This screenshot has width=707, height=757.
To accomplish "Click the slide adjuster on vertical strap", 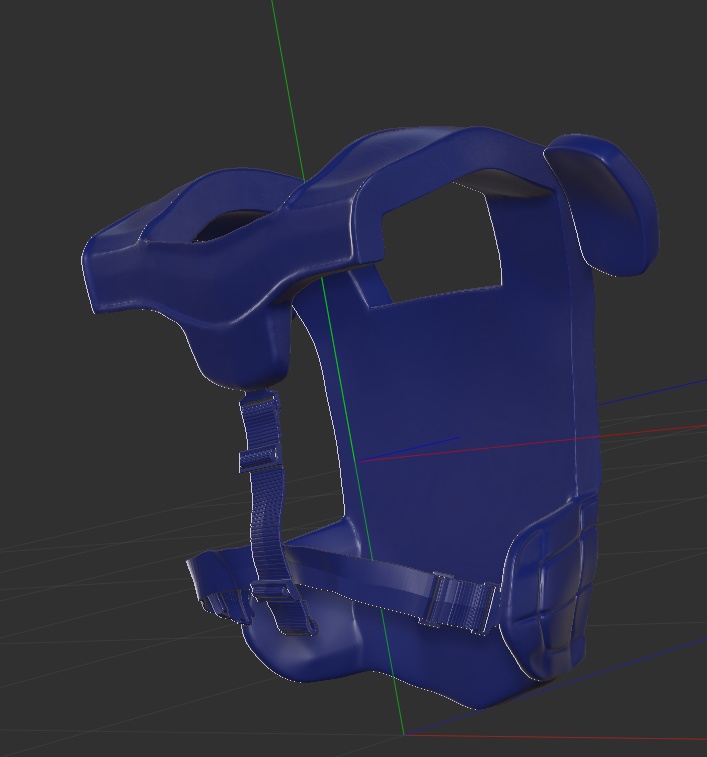I will pos(259,459).
